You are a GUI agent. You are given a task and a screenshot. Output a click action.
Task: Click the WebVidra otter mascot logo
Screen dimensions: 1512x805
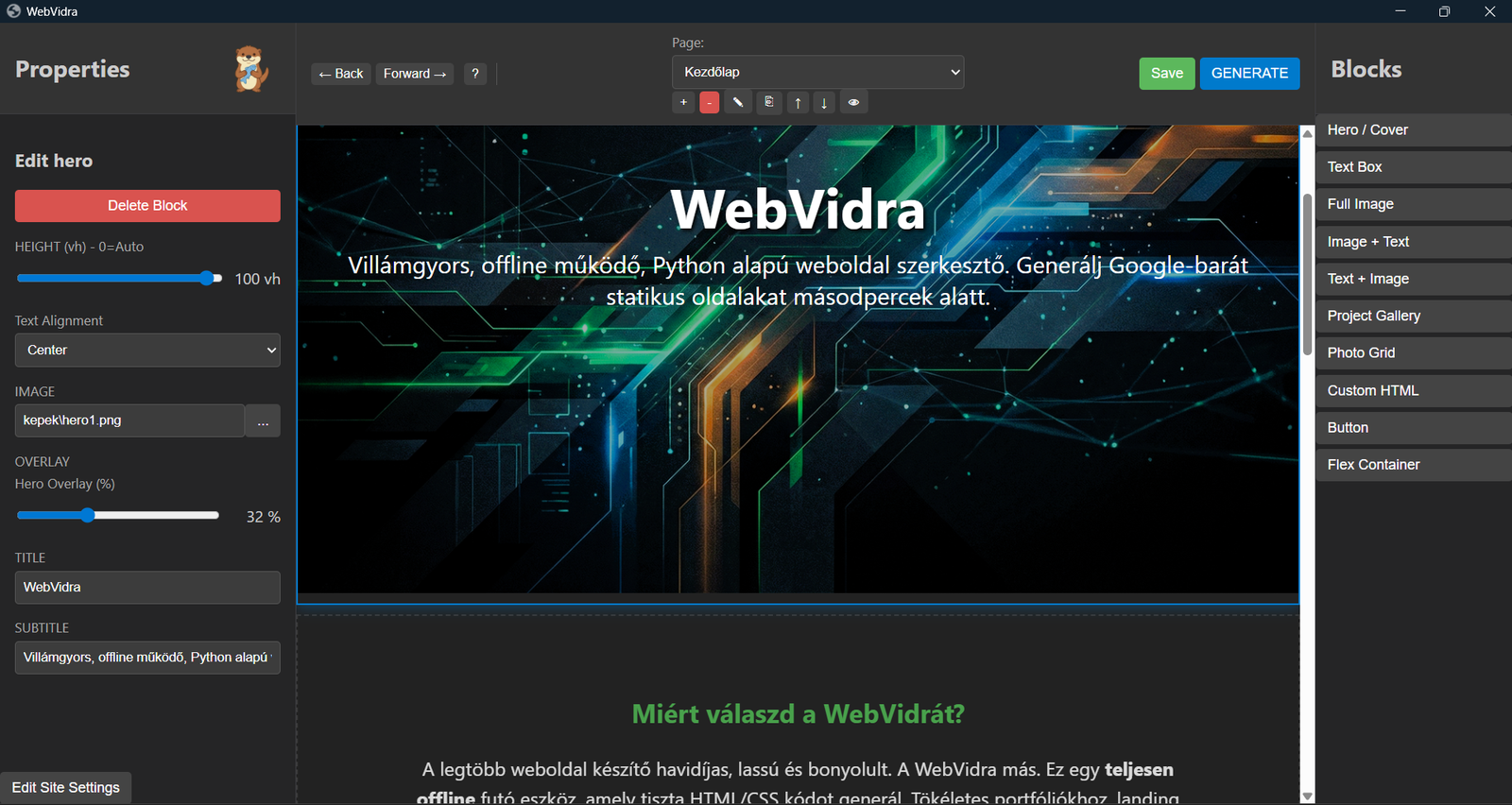pyautogui.click(x=250, y=69)
